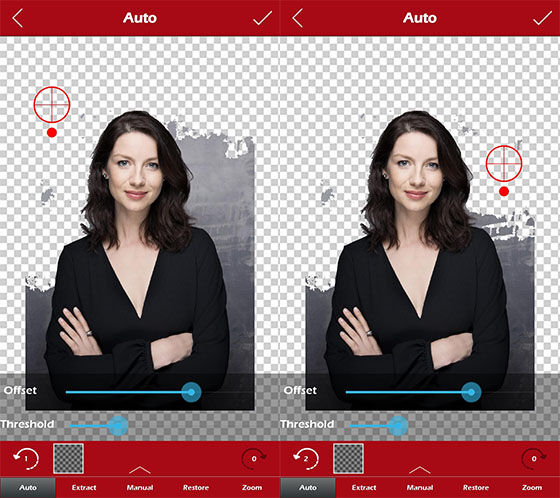Confirm with checkmark in right screen header

click(542, 18)
